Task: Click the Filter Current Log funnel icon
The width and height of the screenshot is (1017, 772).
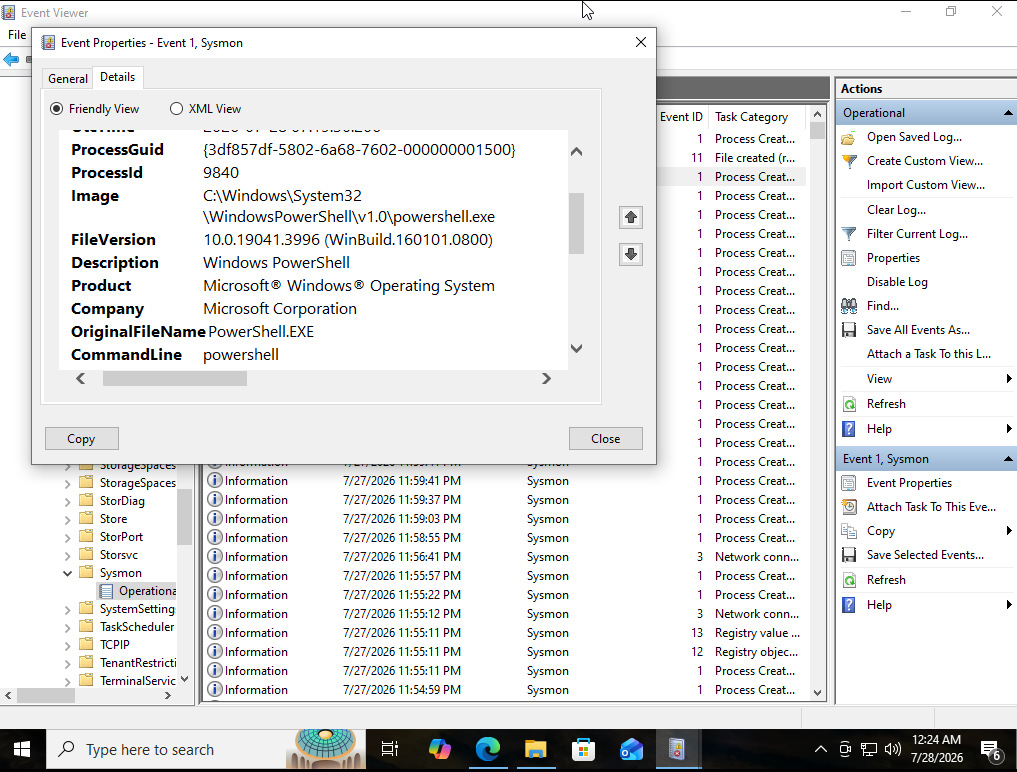Action: click(x=848, y=234)
